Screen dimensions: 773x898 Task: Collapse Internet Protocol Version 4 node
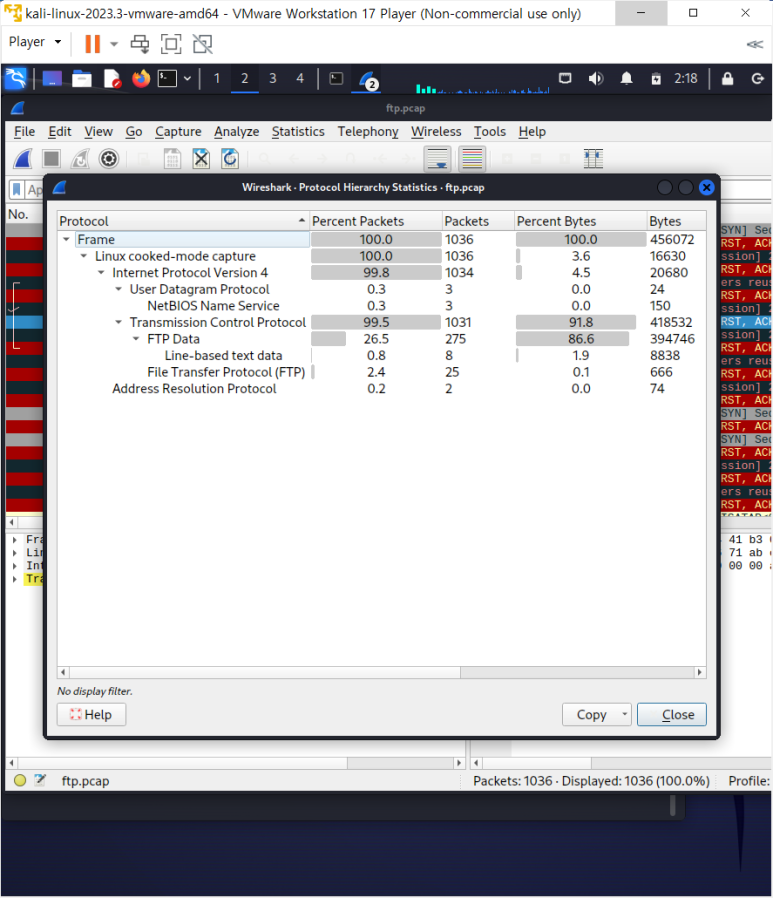click(x=101, y=273)
